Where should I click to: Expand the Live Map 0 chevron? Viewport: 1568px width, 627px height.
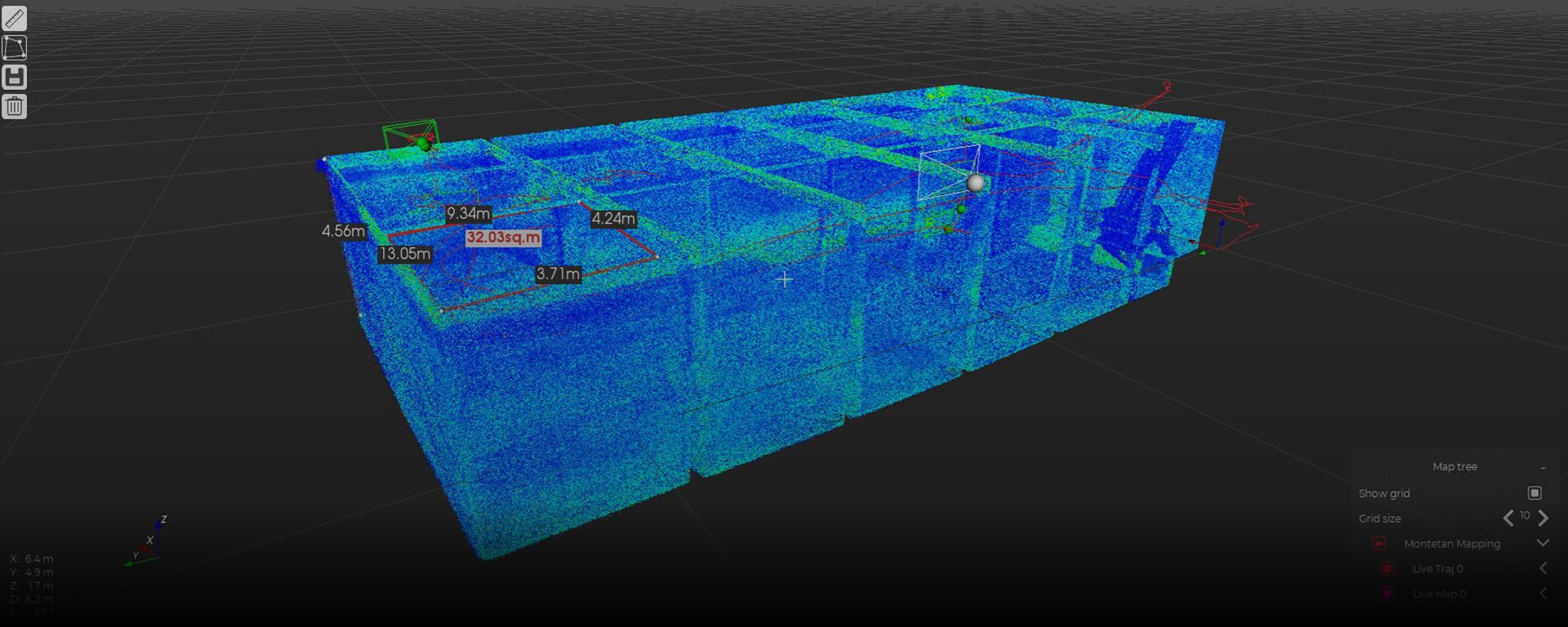(1543, 594)
